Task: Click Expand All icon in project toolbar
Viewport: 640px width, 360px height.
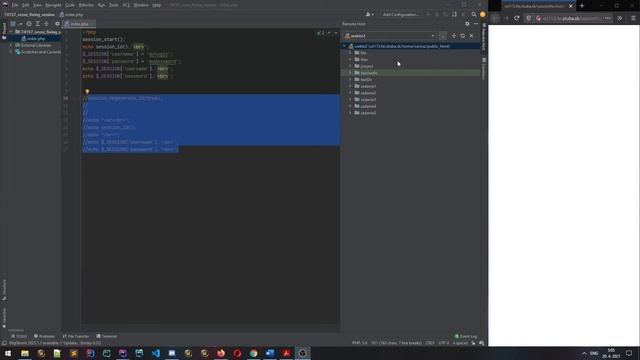Action: 38,24
